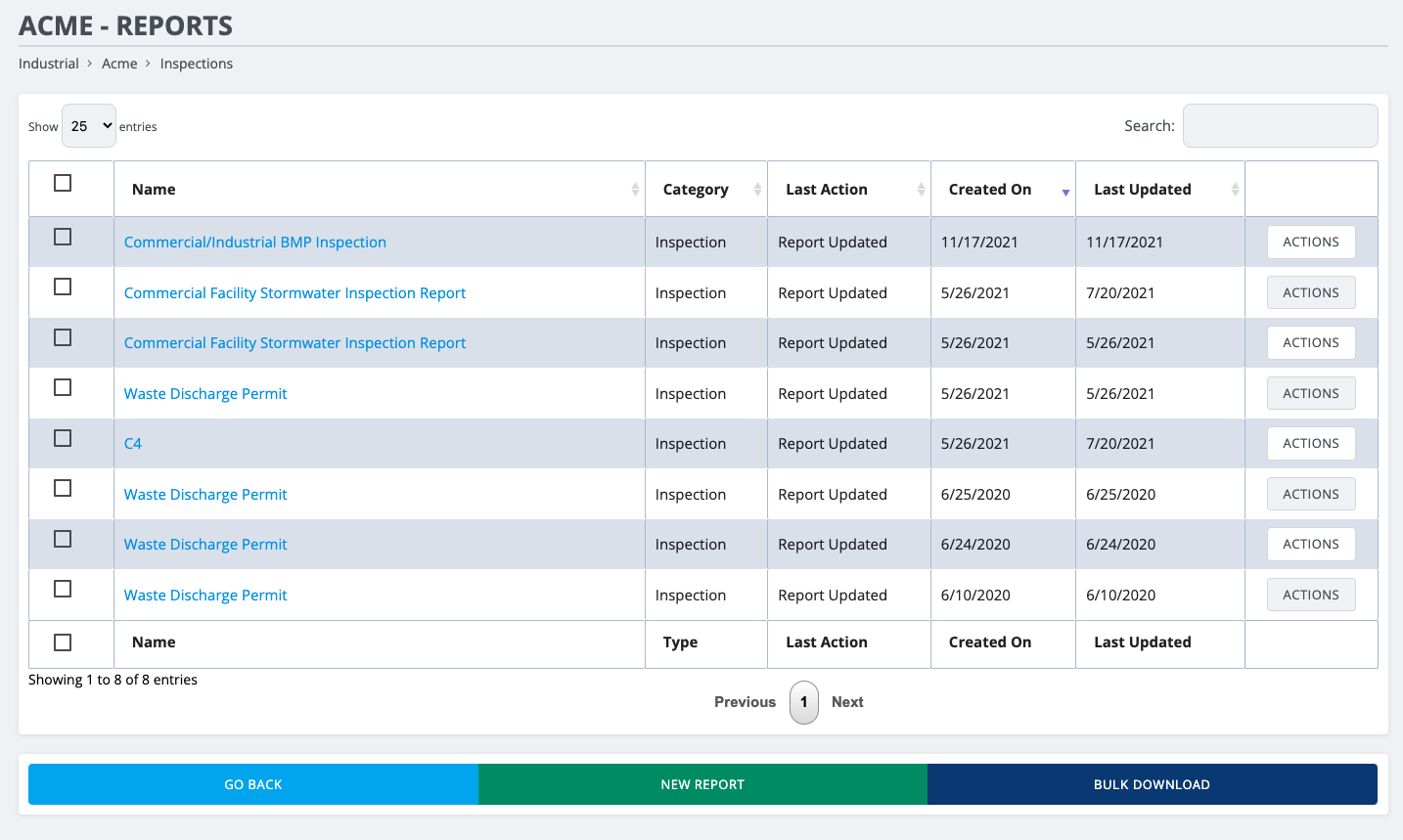The image size is (1403, 840).
Task: Click the Last Updated 7/20/2021 cell in the C4 row
Action: click(1120, 444)
